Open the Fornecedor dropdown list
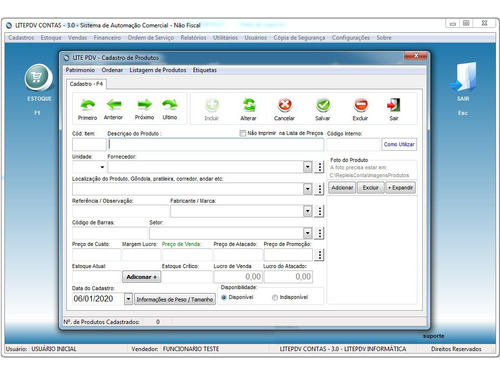This screenshot has height=375, width=500. [x=308, y=167]
